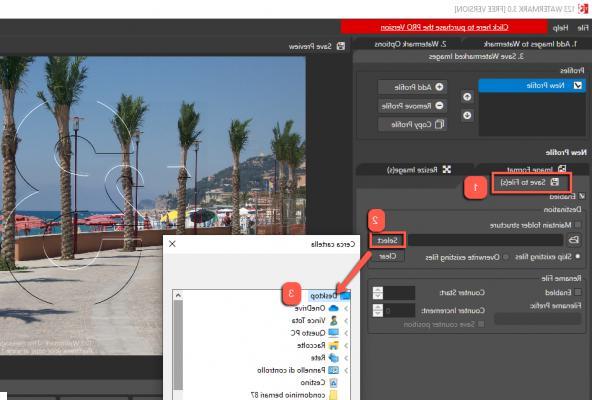Click the Select destination button
592x400 pixels.
(x=387, y=240)
